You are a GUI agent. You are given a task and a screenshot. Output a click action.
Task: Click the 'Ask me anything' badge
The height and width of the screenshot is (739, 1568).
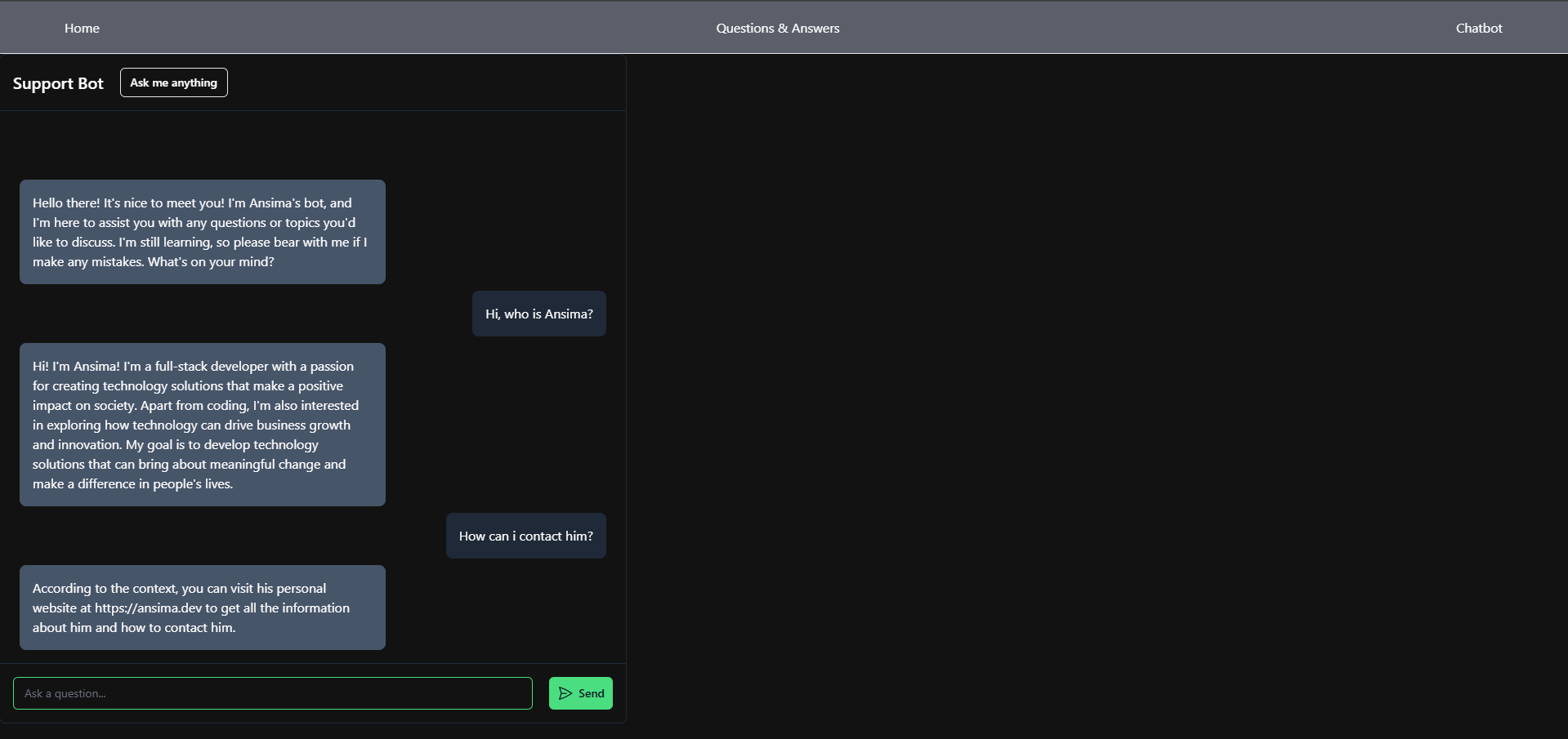point(173,82)
